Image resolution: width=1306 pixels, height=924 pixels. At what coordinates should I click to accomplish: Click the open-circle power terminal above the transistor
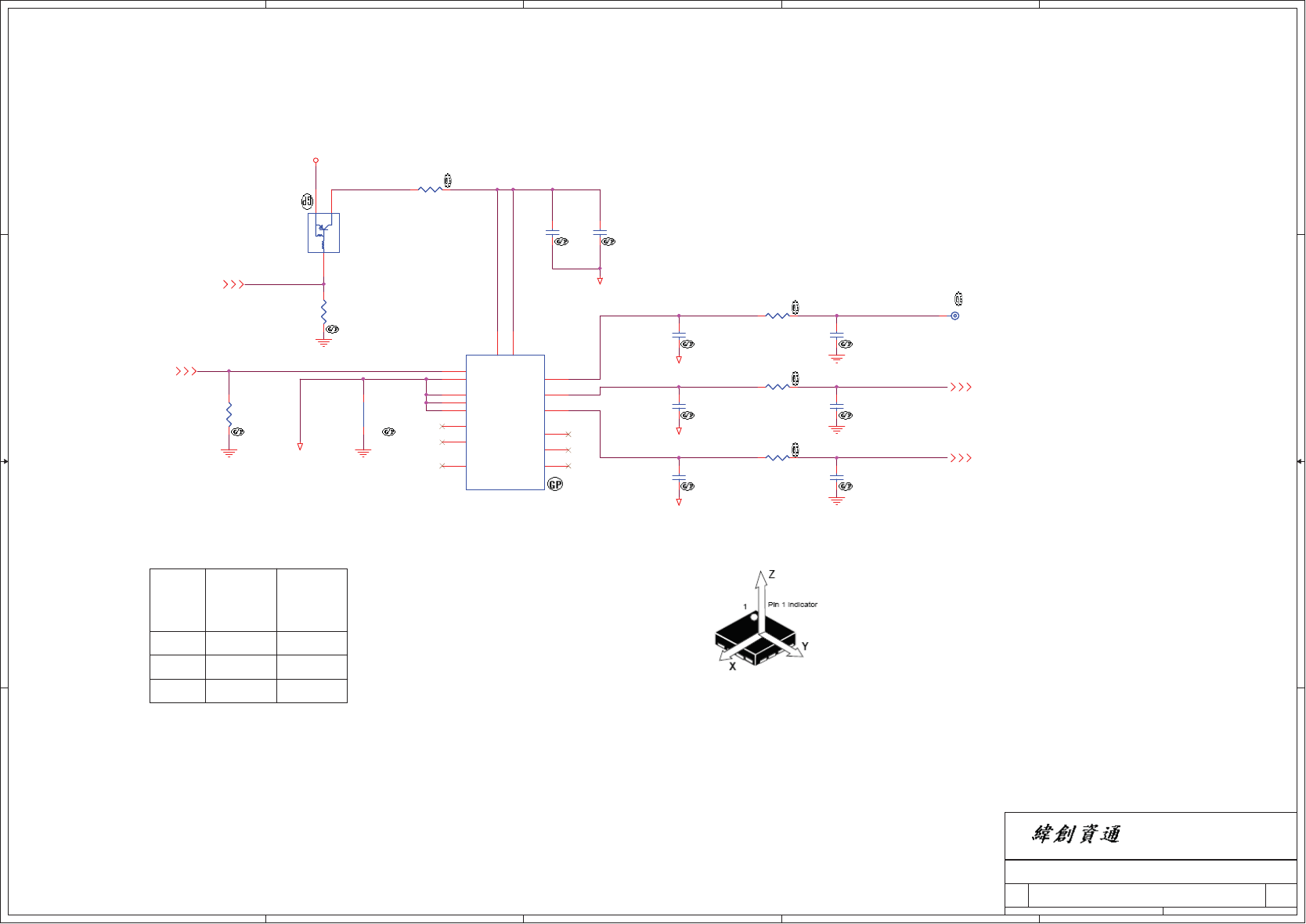pos(316,160)
